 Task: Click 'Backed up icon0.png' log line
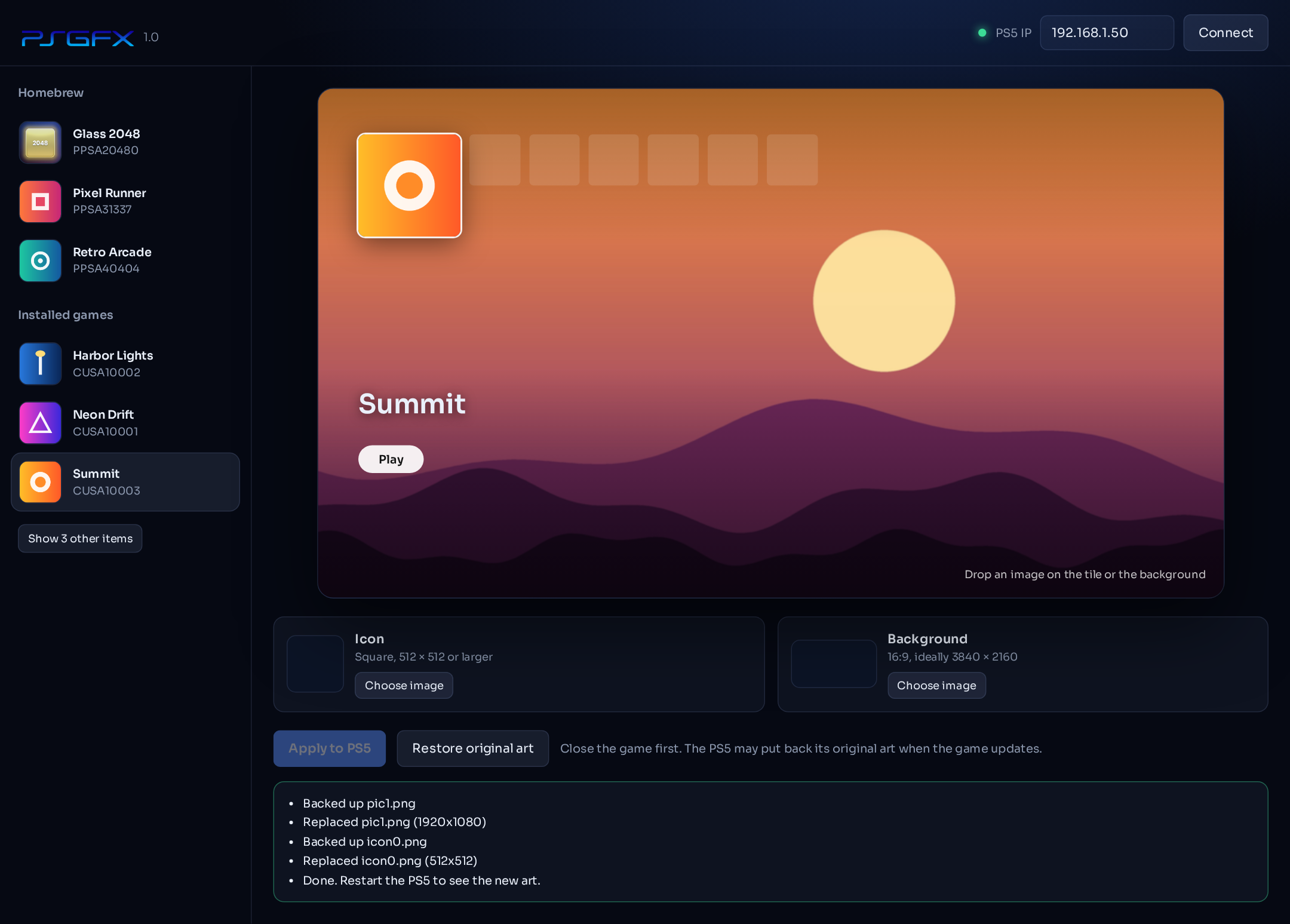coord(365,842)
